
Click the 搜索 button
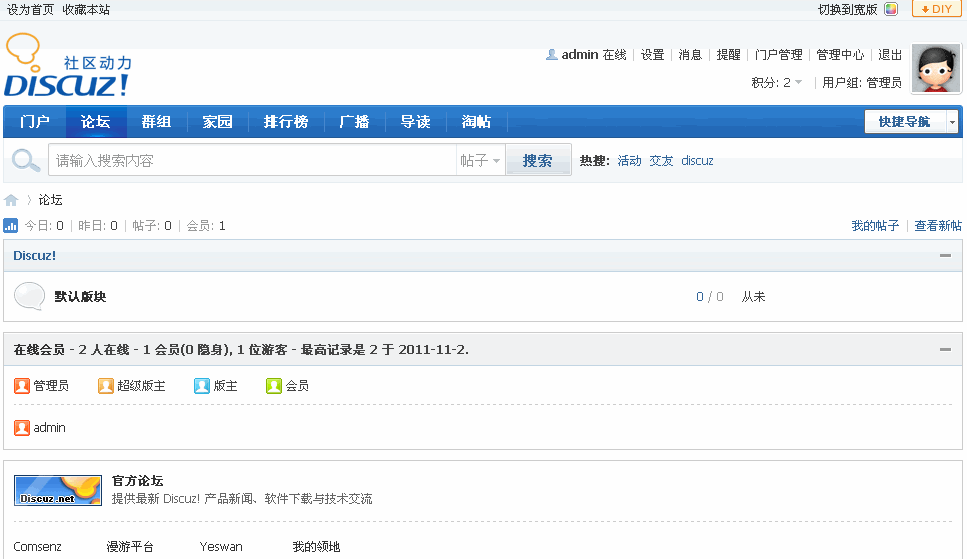[x=538, y=160]
